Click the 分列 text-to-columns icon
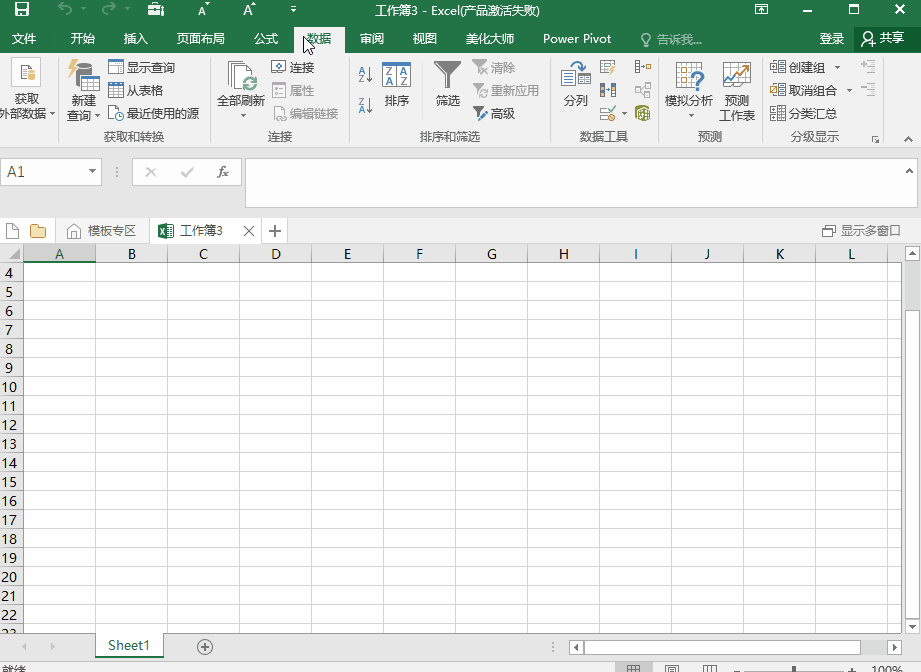 (576, 84)
